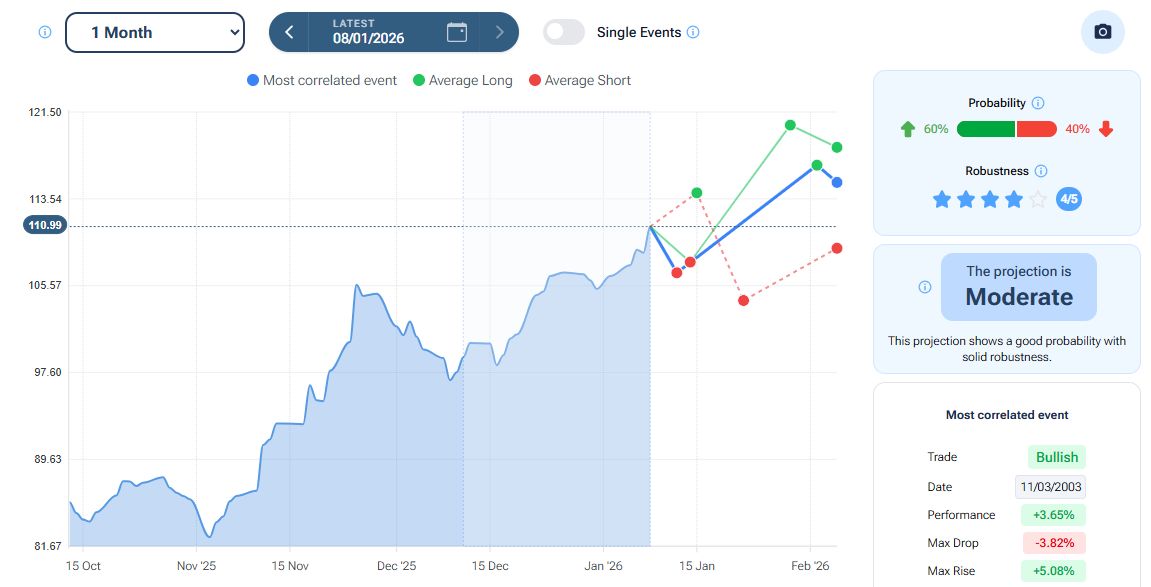Click the 11/03/2003 event date badge
Screen dimensions: 1151x587
point(1050,487)
